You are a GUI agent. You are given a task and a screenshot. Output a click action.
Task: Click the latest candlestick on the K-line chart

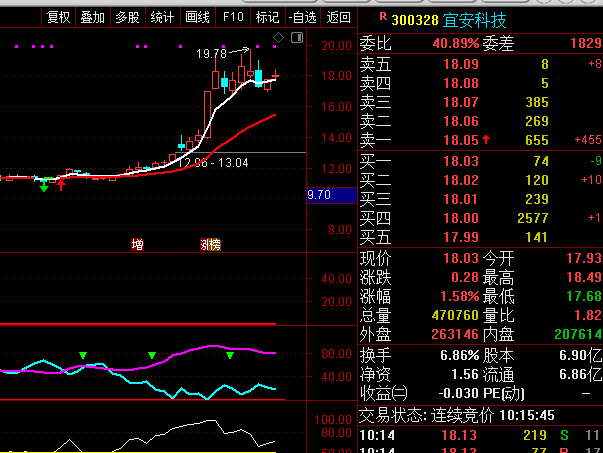pyautogui.click(x=276, y=75)
